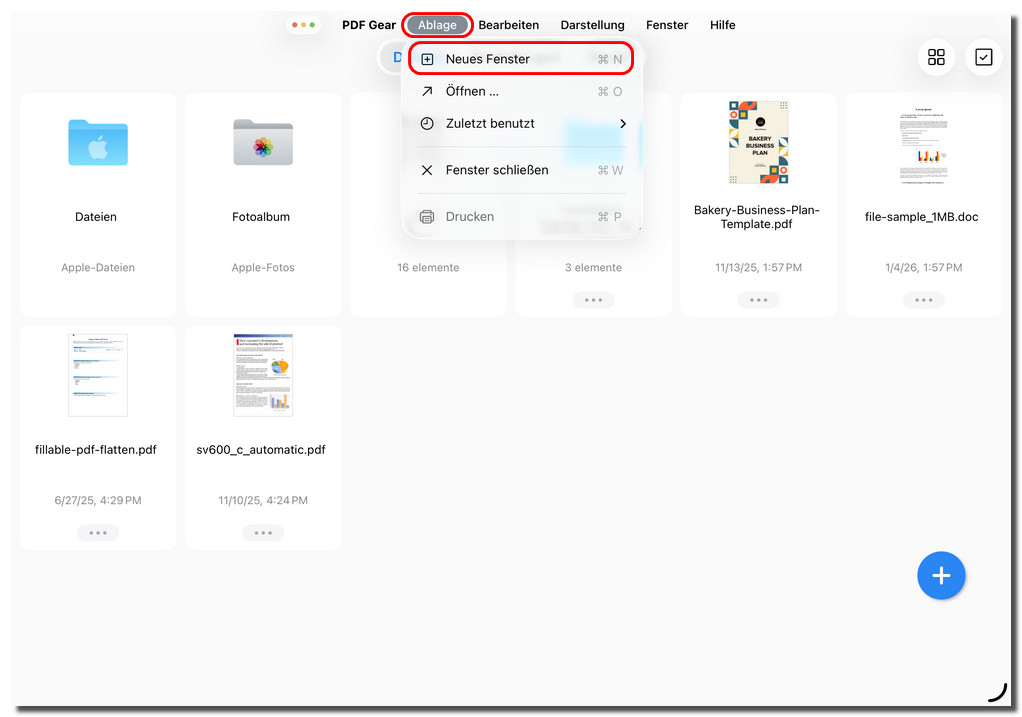Click the Fenster schließen X icon

pos(427,170)
